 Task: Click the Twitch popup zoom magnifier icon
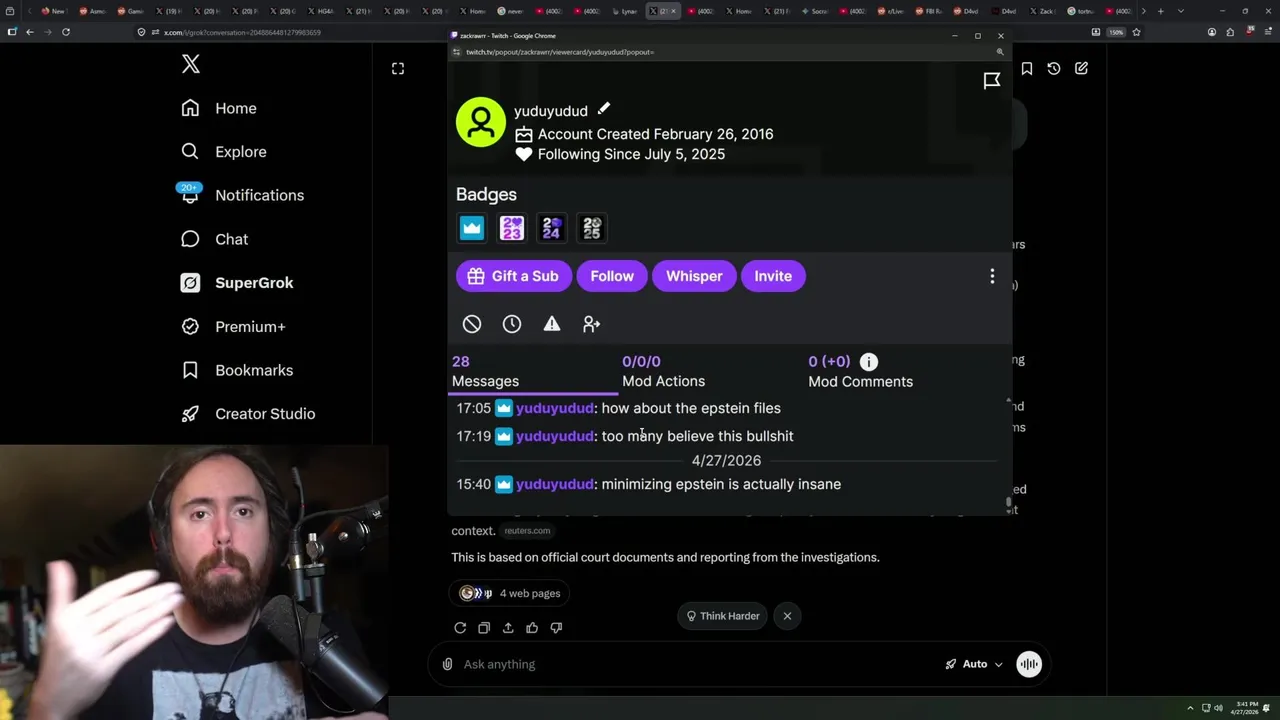1000,51
